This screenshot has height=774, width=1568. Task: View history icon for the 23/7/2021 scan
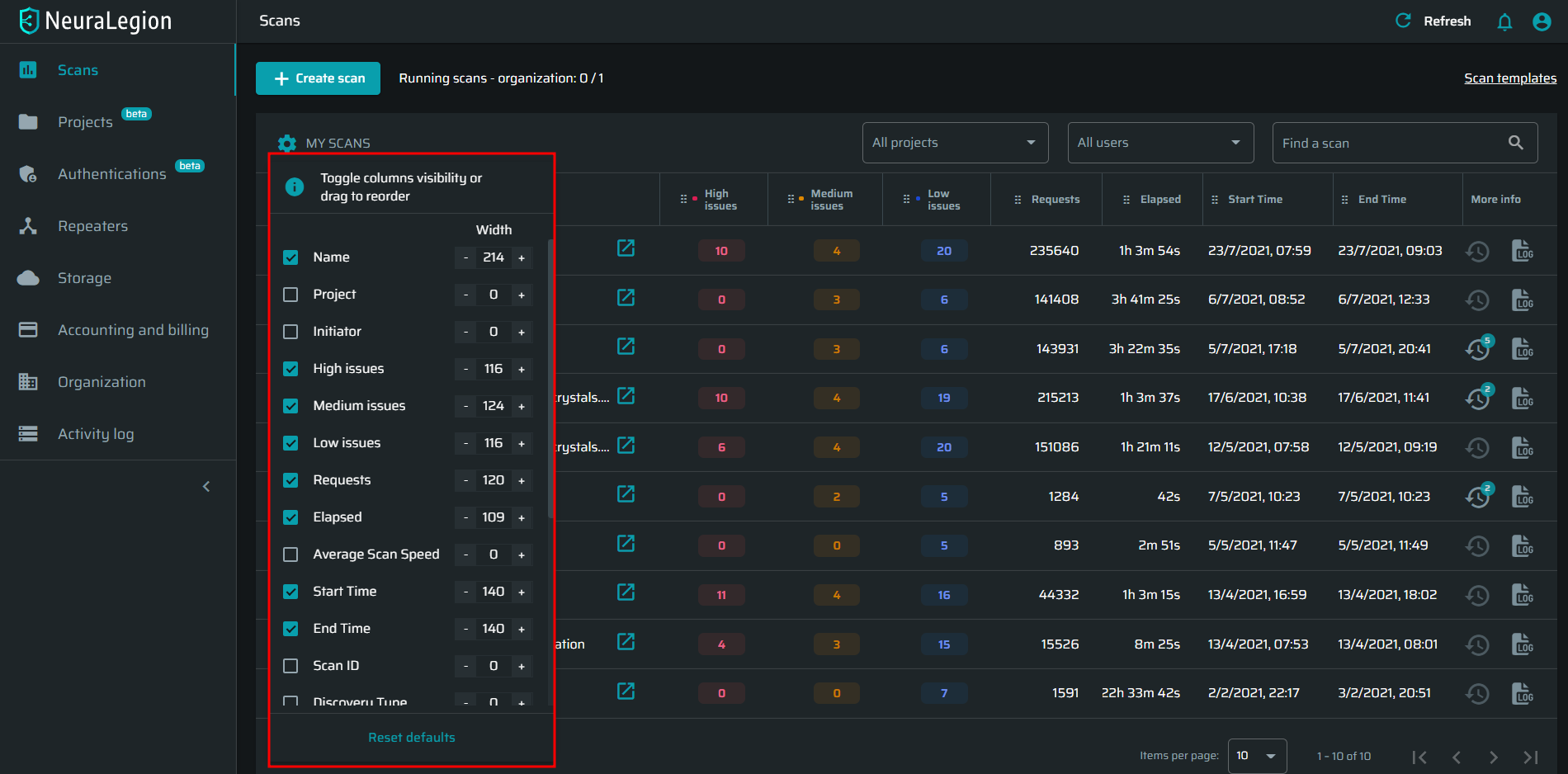(1477, 251)
